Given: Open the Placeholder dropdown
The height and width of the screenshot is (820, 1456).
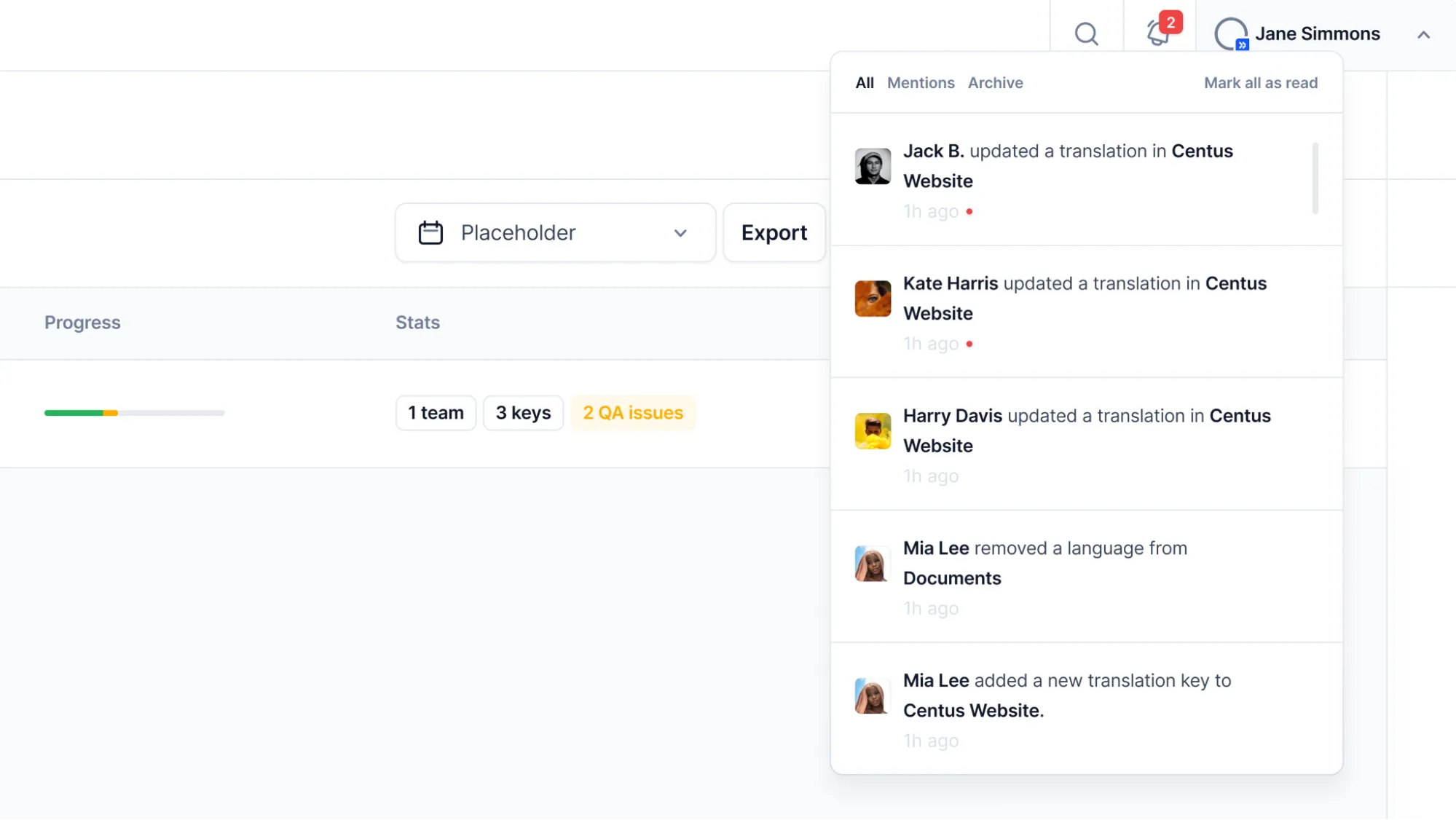Looking at the screenshot, I should click(554, 232).
